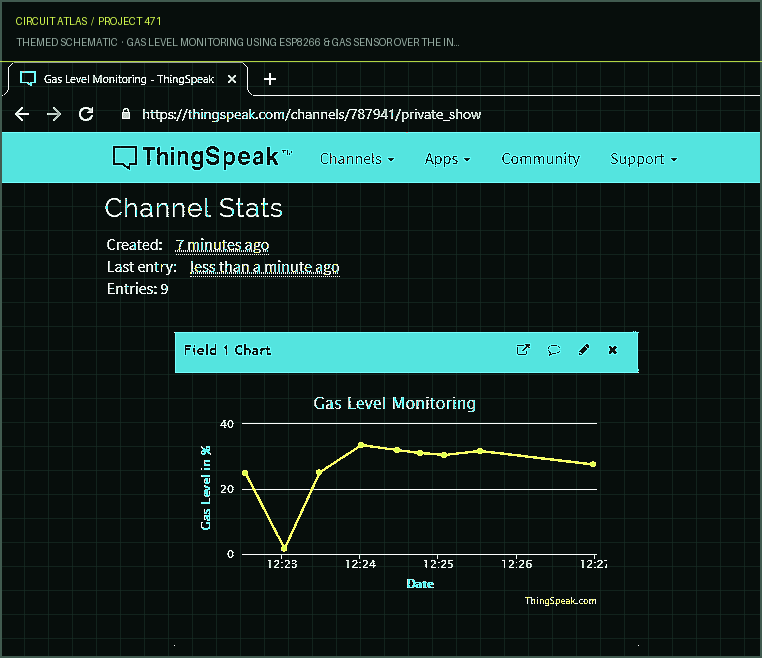The width and height of the screenshot is (762, 658).
Task: Click the '7 minutes ago' created timestamp
Action: tap(222, 245)
